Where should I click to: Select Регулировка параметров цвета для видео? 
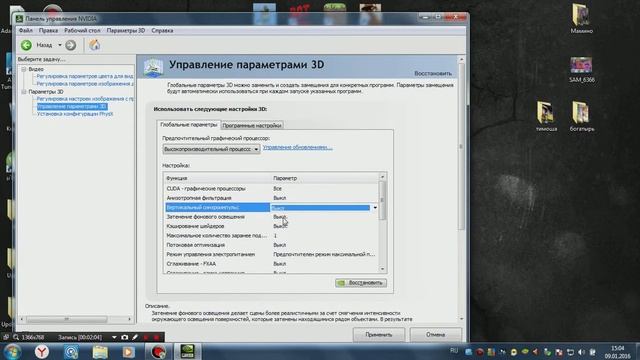coord(85,76)
